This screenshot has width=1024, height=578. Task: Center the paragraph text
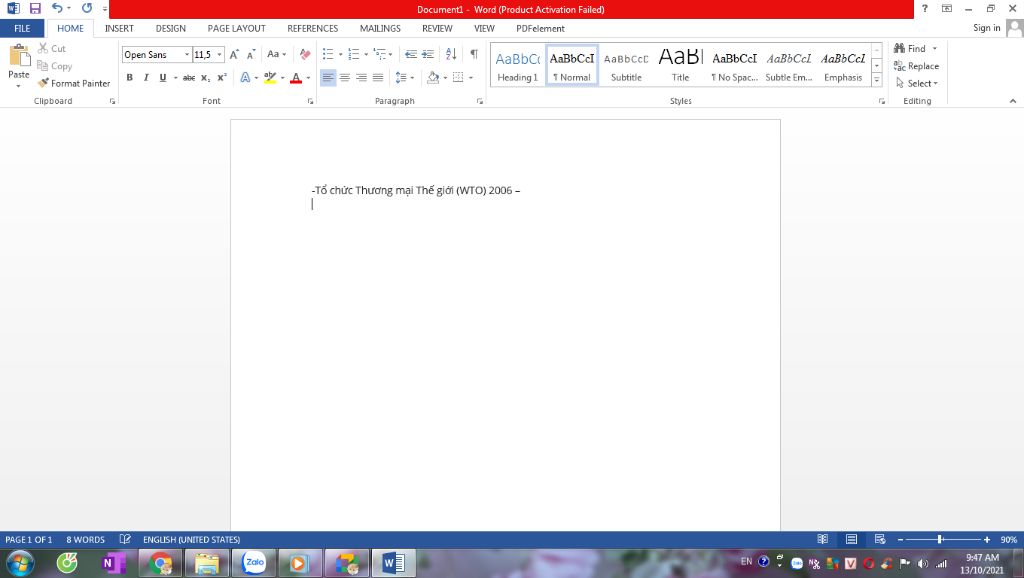(x=345, y=77)
